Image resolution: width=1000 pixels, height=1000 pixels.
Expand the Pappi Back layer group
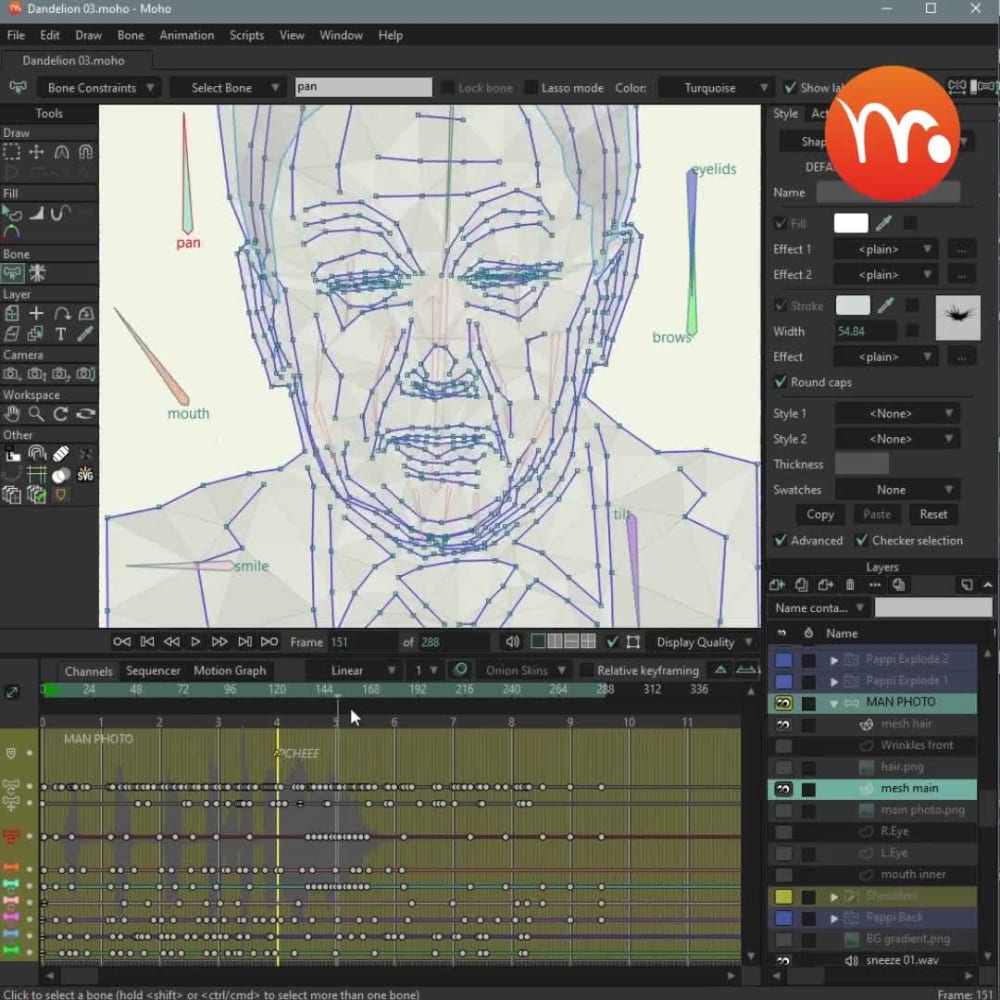tap(834, 918)
